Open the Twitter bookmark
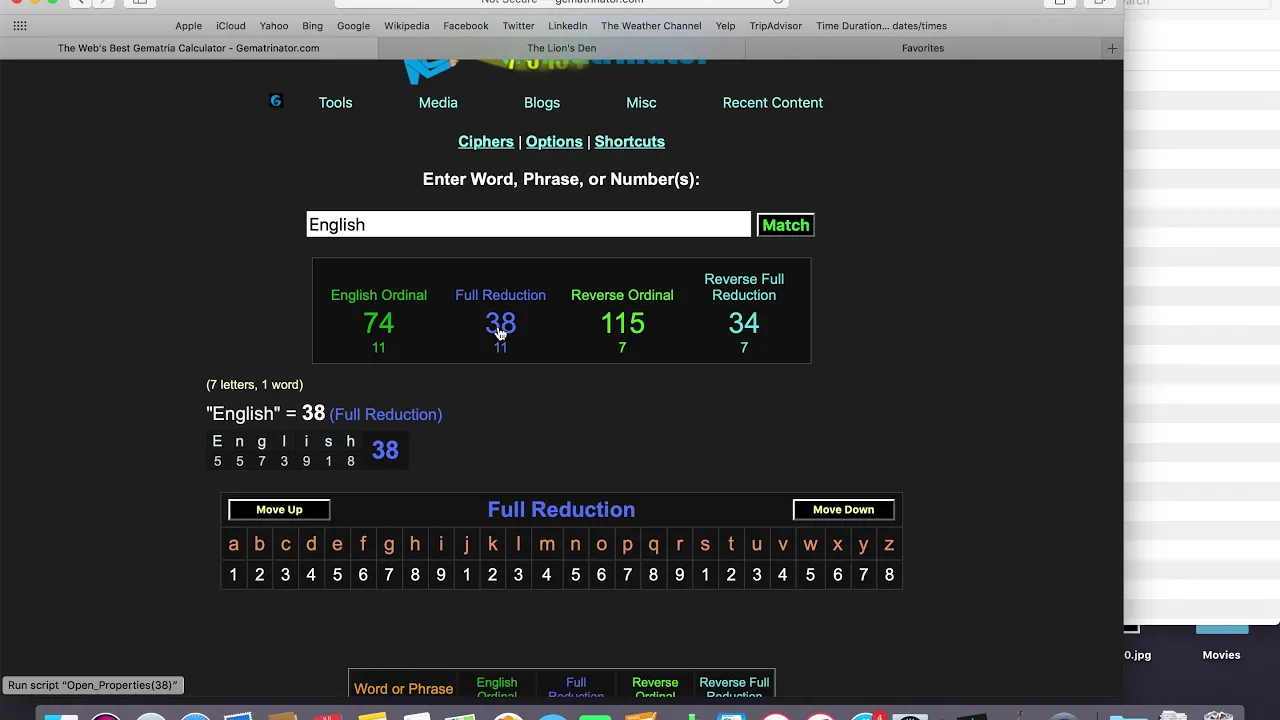 coord(518,26)
